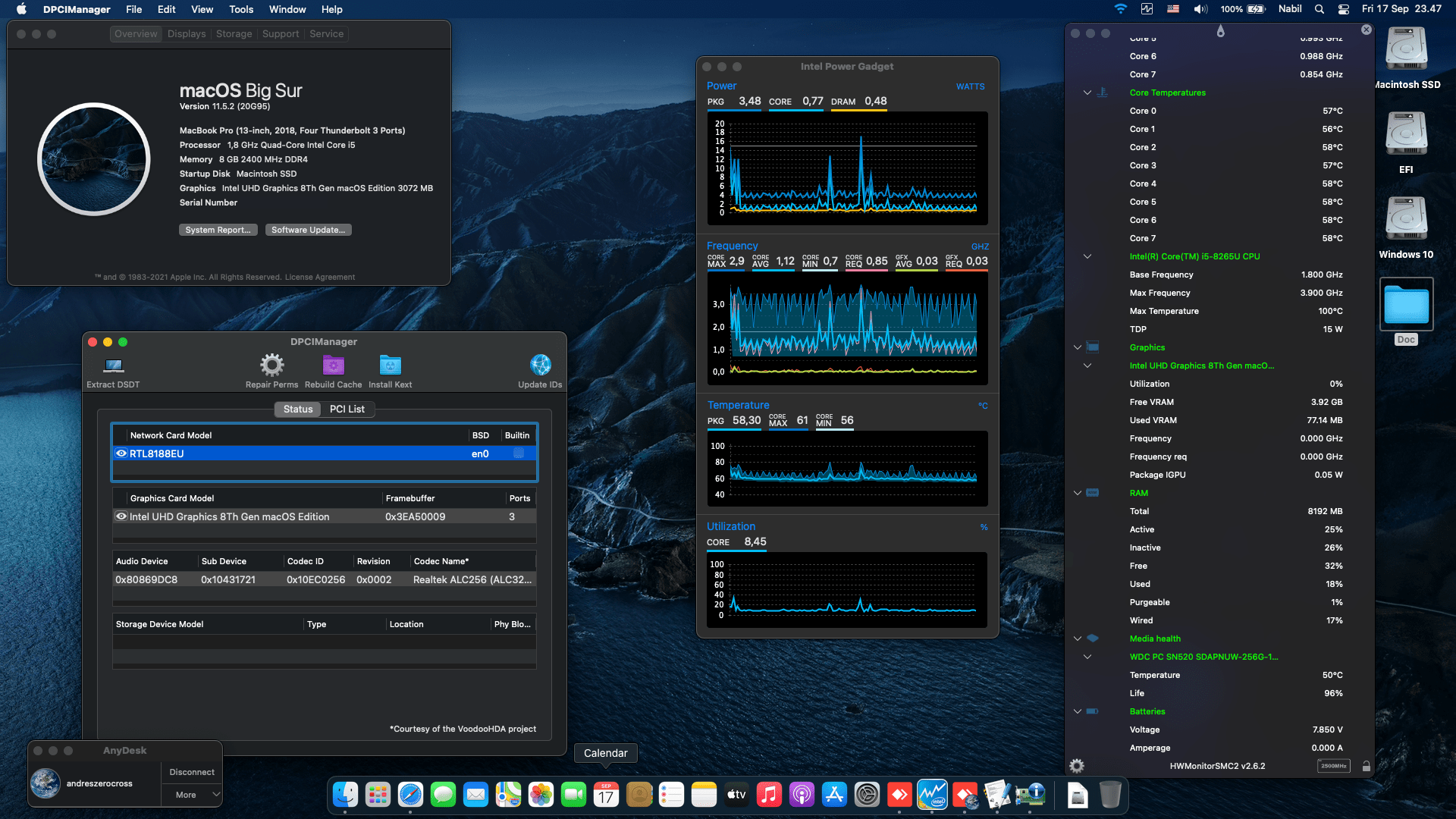
Task: Open Music from the Dock
Action: [769, 795]
